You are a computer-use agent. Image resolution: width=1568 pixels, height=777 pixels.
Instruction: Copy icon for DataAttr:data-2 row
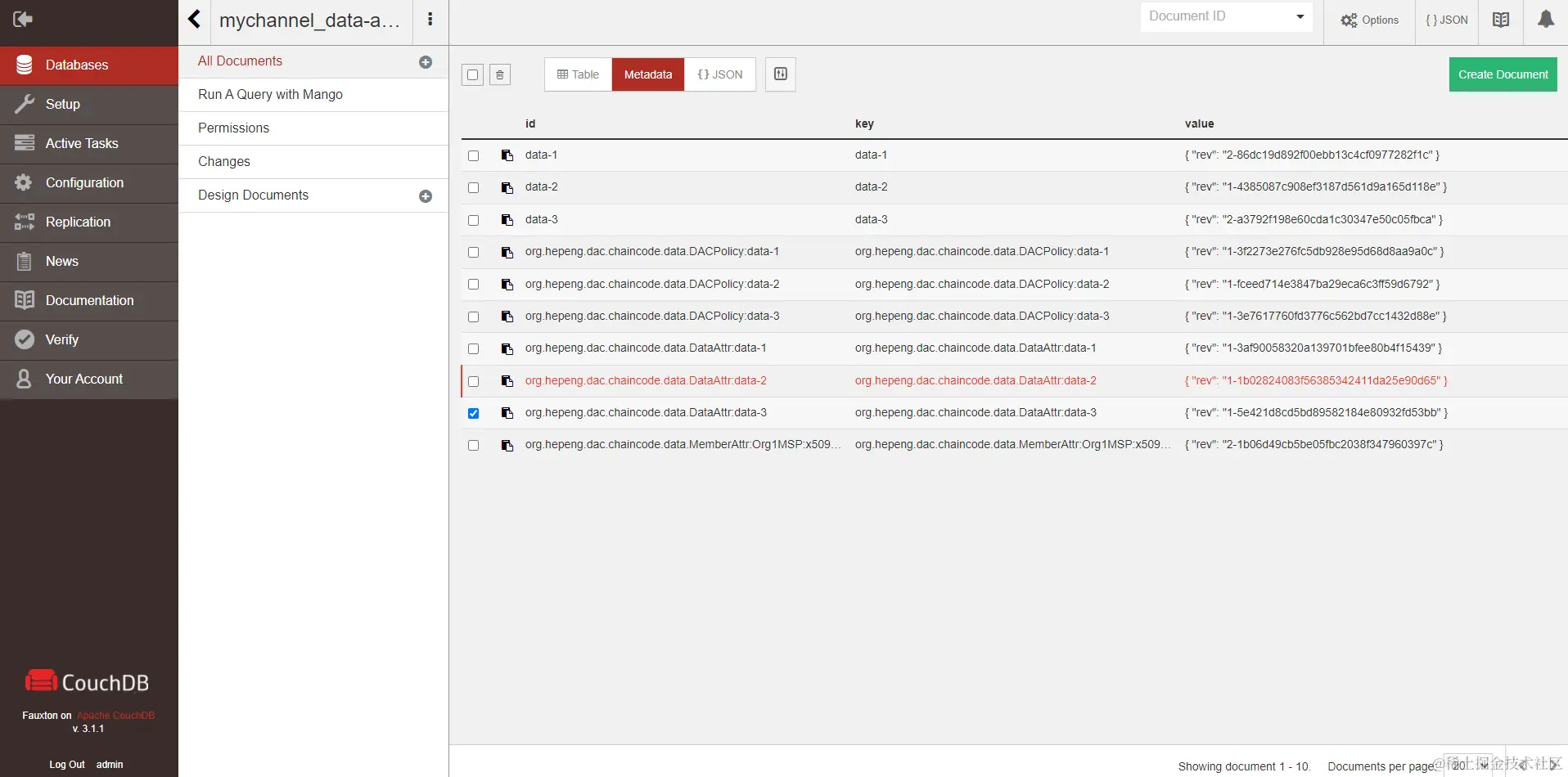coord(507,381)
